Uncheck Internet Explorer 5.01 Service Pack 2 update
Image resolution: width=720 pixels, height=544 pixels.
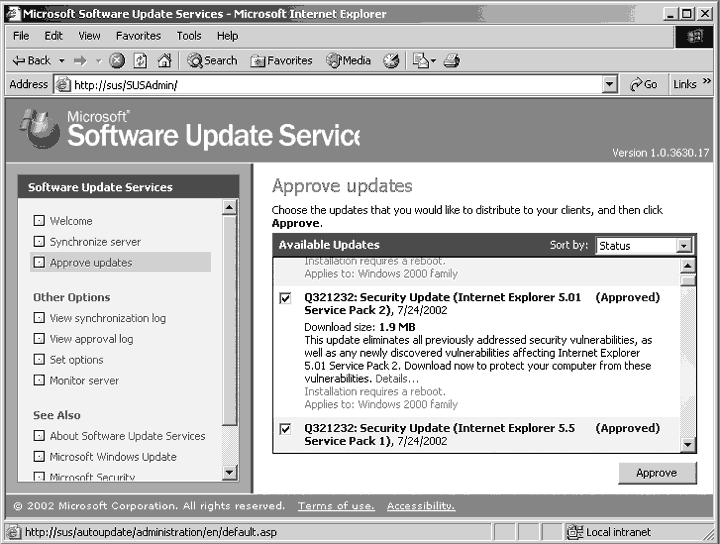point(286,298)
